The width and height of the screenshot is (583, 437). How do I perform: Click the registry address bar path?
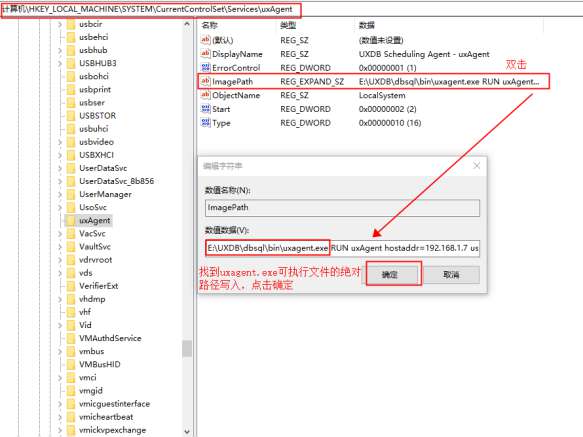(292, 9)
